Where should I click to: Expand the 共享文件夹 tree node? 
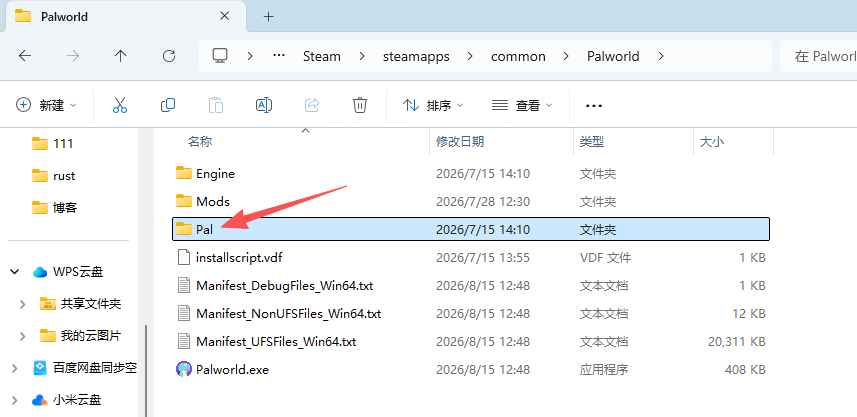click(22, 304)
